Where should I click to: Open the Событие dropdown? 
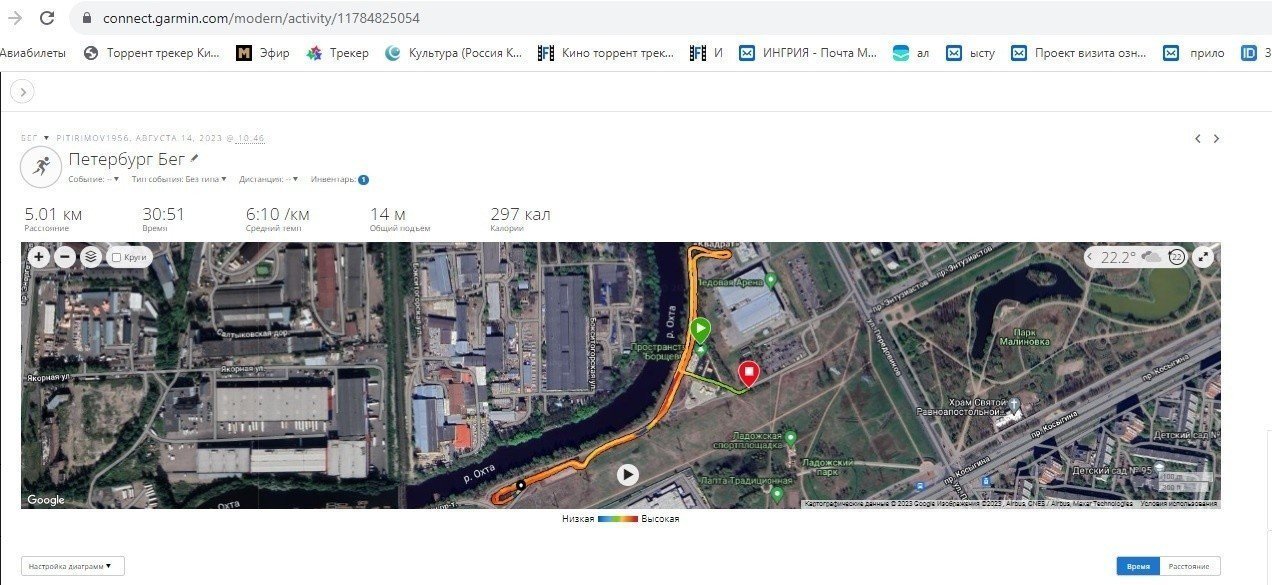tap(94, 180)
